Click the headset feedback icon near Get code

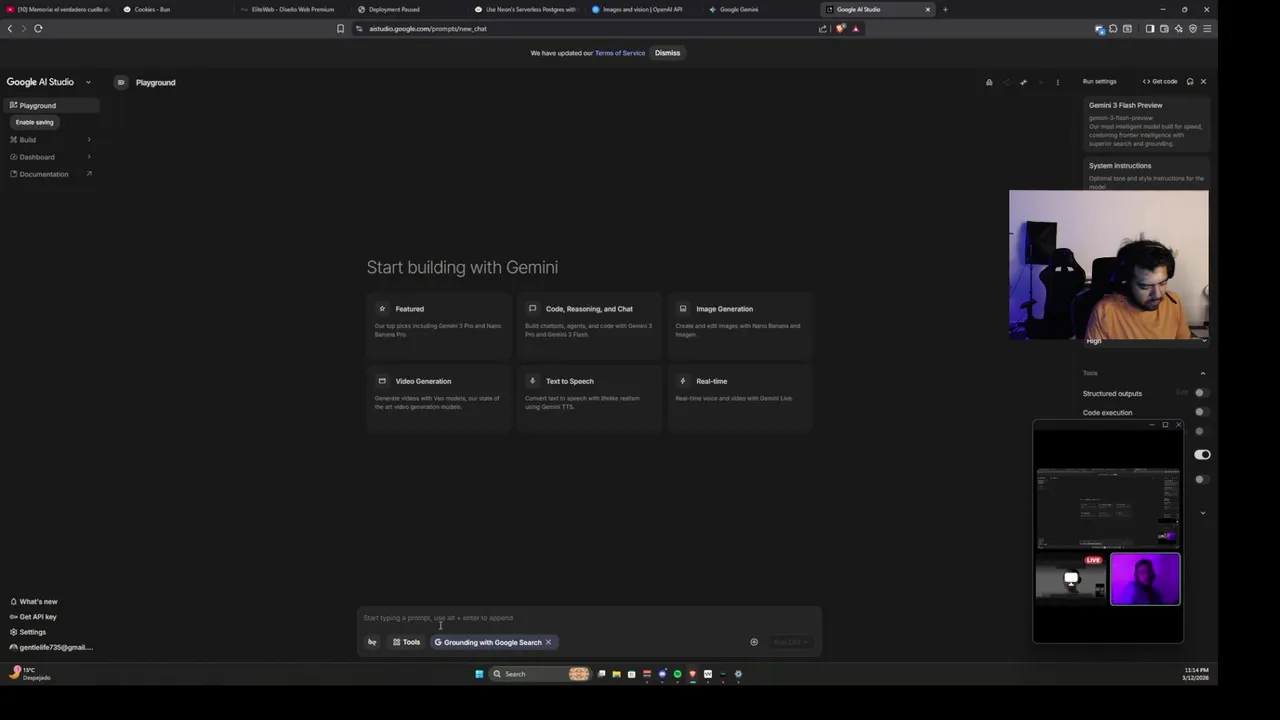click(x=1190, y=81)
